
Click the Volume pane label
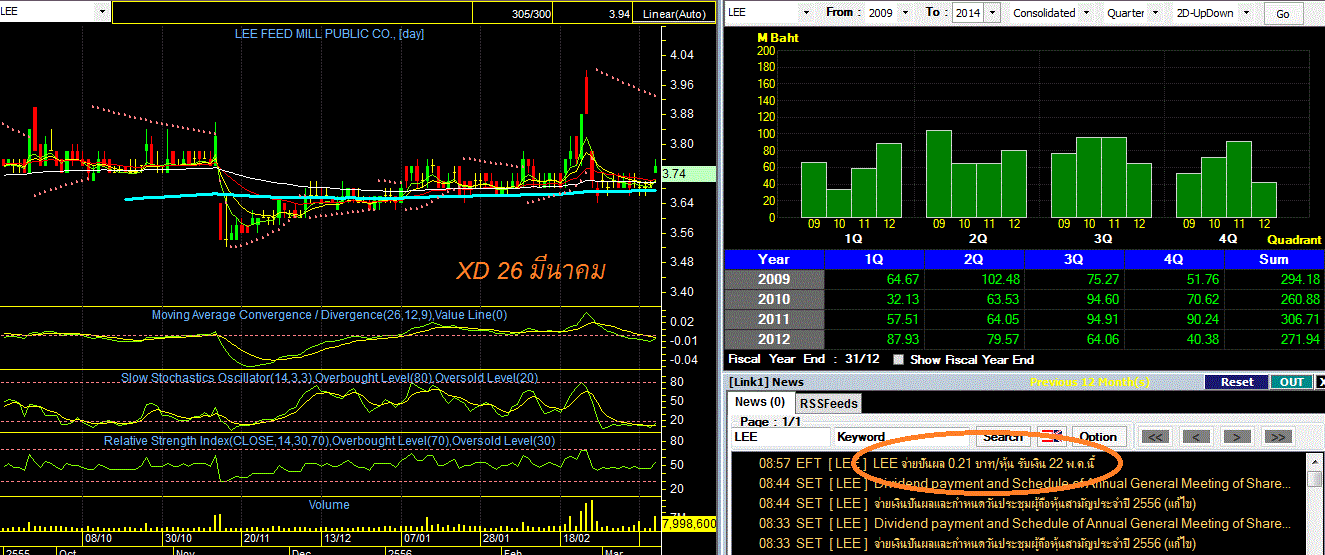329,505
